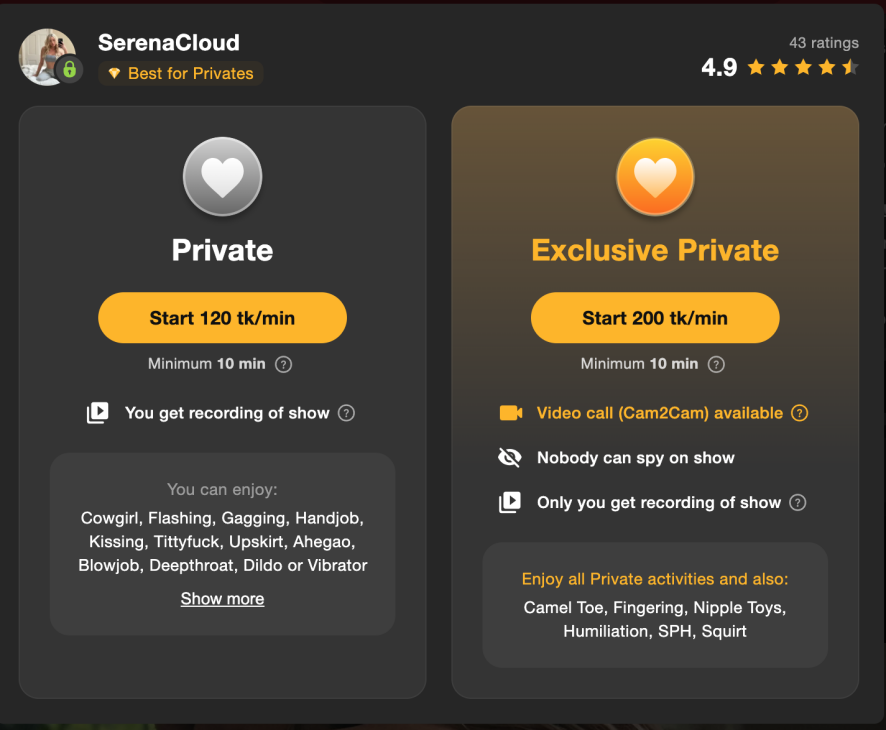Click the 4.9 star rating display
886x730 pixels.
(780, 68)
